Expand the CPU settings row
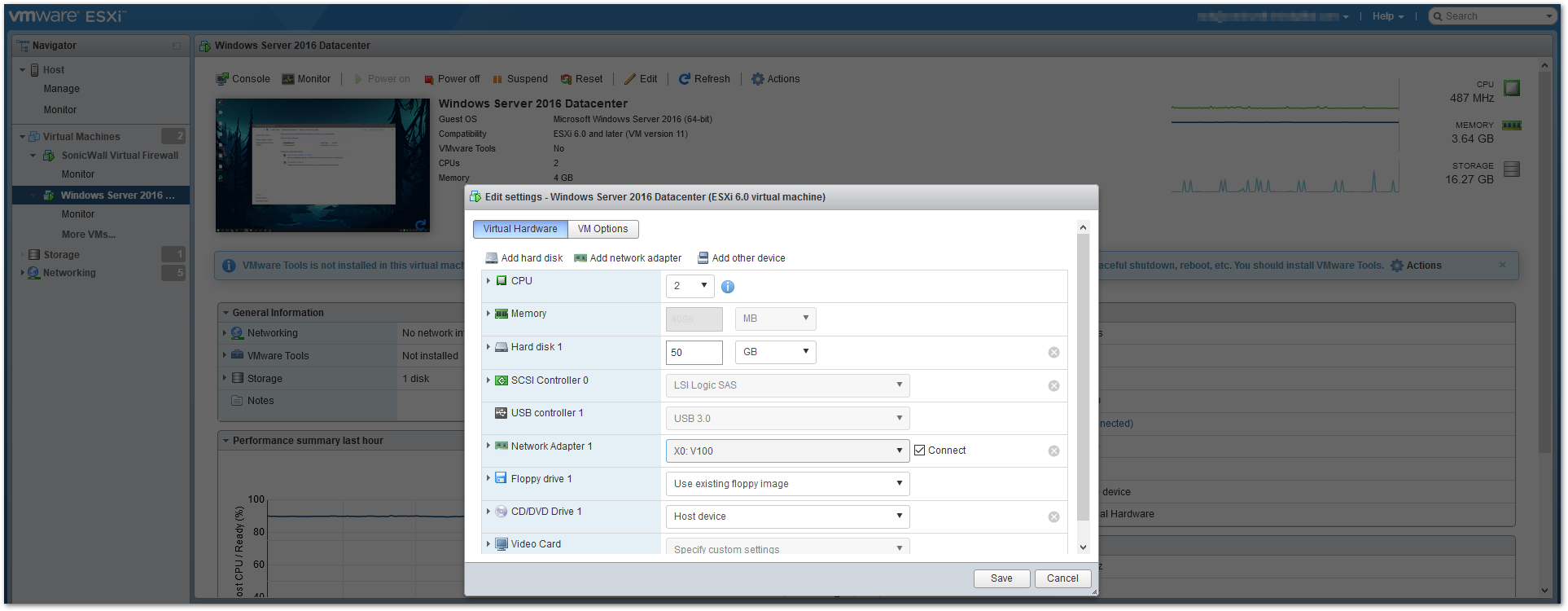Screen dimensions: 1568x611 coord(488,281)
